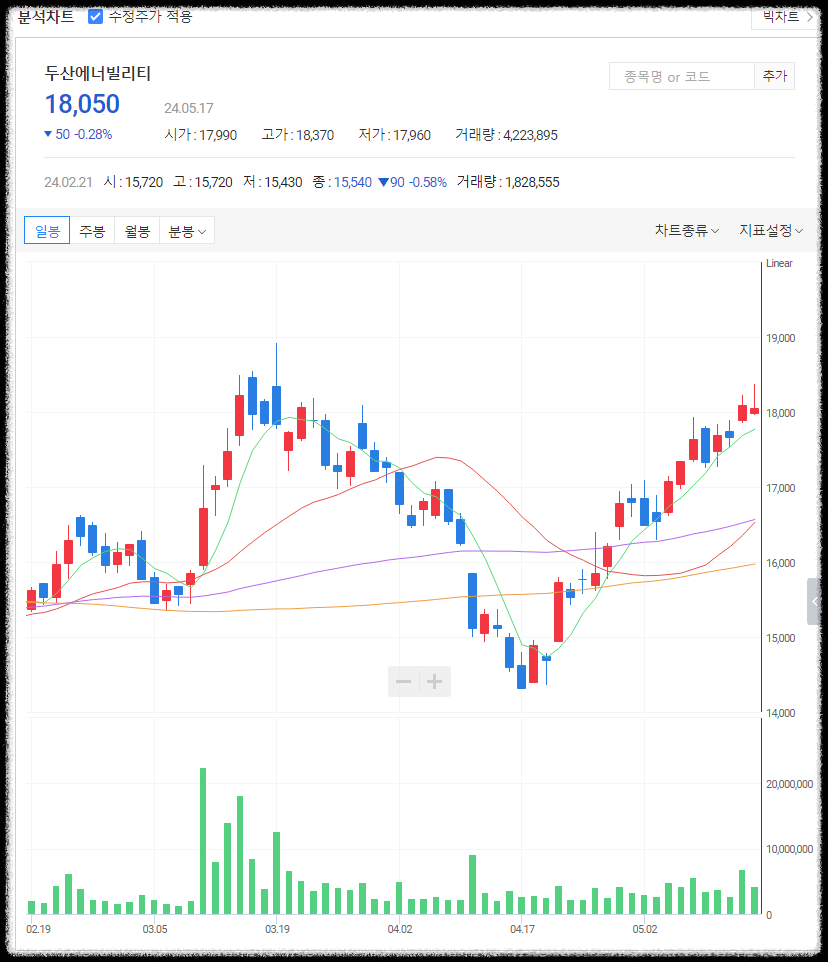Select the 월봉 tab

coord(137,231)
